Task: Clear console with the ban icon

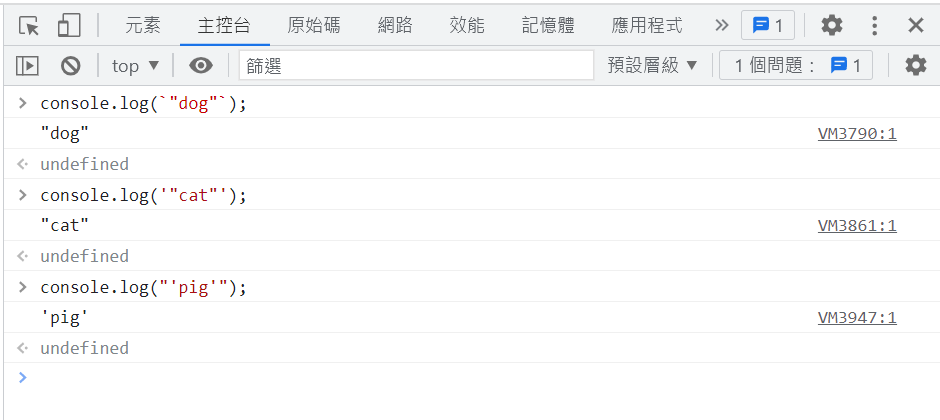Action: coord(71,65)
